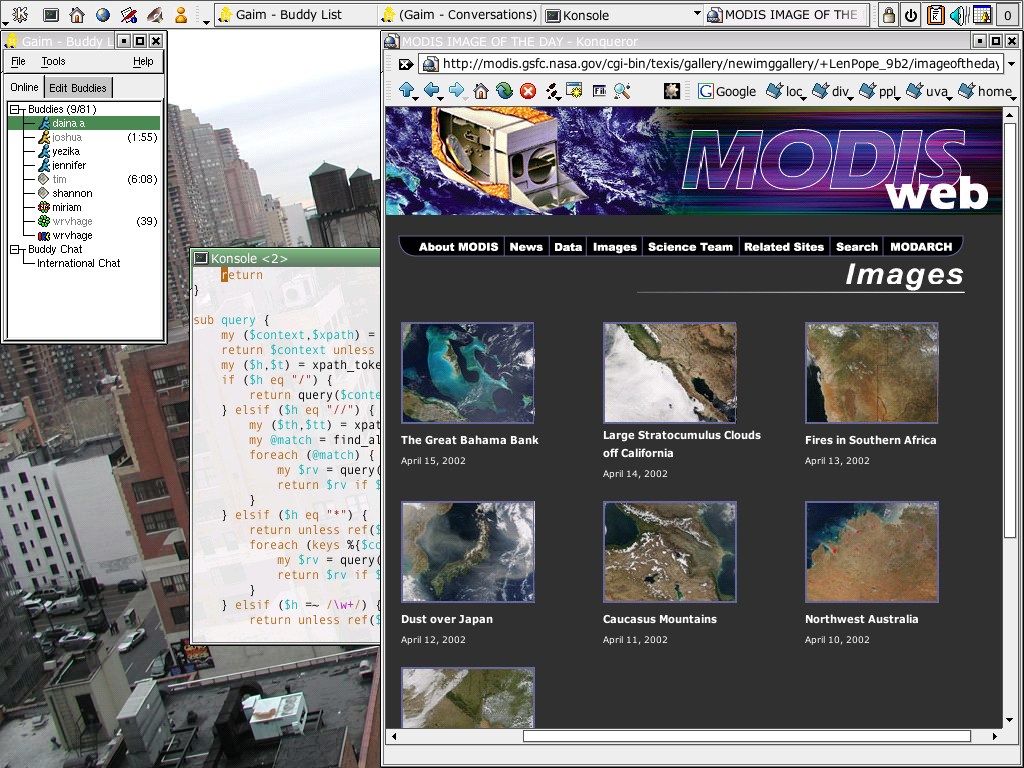Select idle buddy tim
Image resolution: width=1024 pixels, height=768 pixels.
pyautogui.click(x=84, y=179)
